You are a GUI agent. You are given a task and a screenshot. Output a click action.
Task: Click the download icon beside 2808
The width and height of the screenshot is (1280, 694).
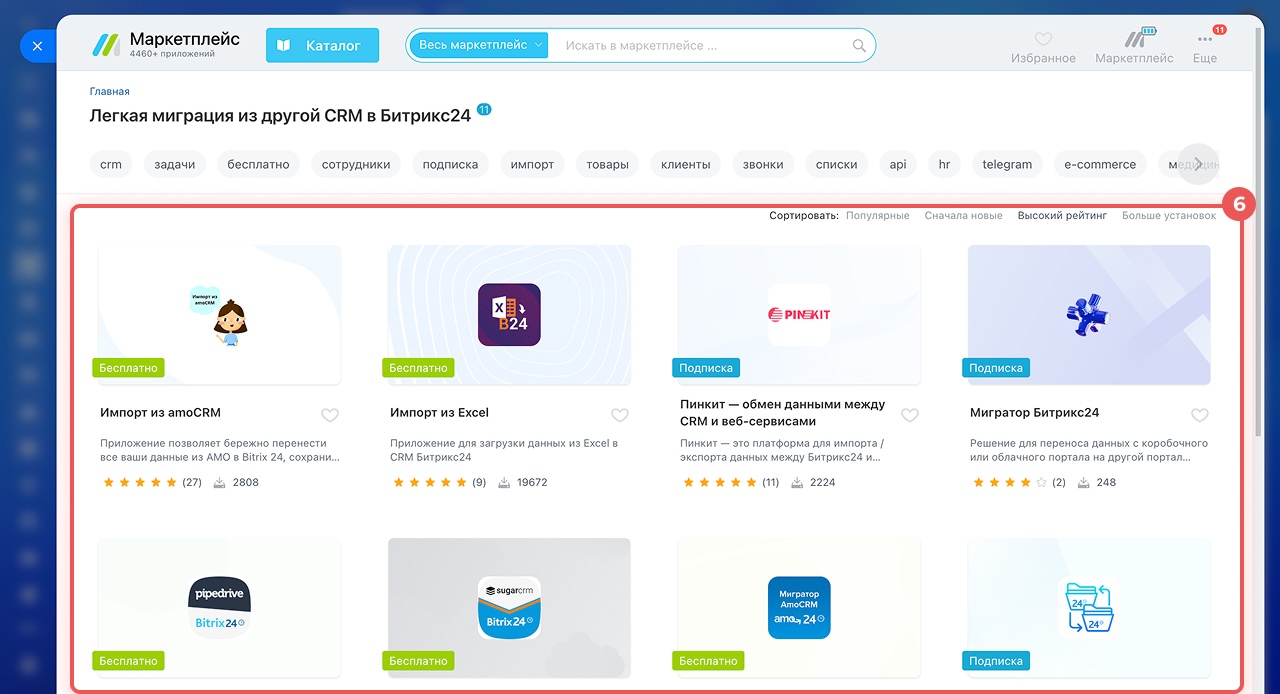pyautogui.click(x=219, y=482)
